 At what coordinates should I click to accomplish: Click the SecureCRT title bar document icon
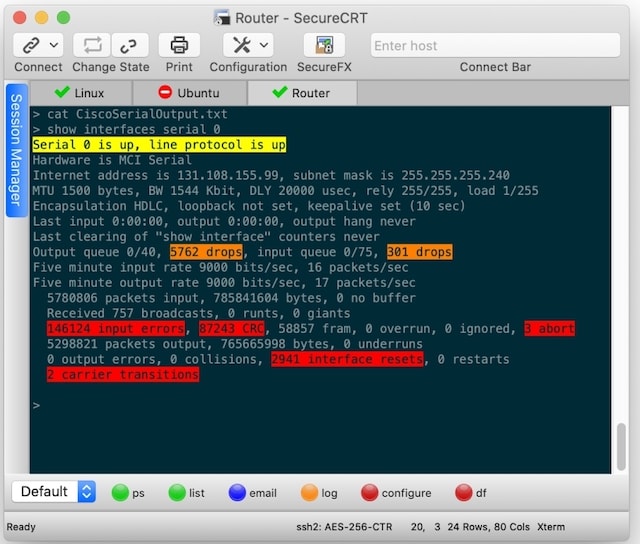tap(222, 18)
